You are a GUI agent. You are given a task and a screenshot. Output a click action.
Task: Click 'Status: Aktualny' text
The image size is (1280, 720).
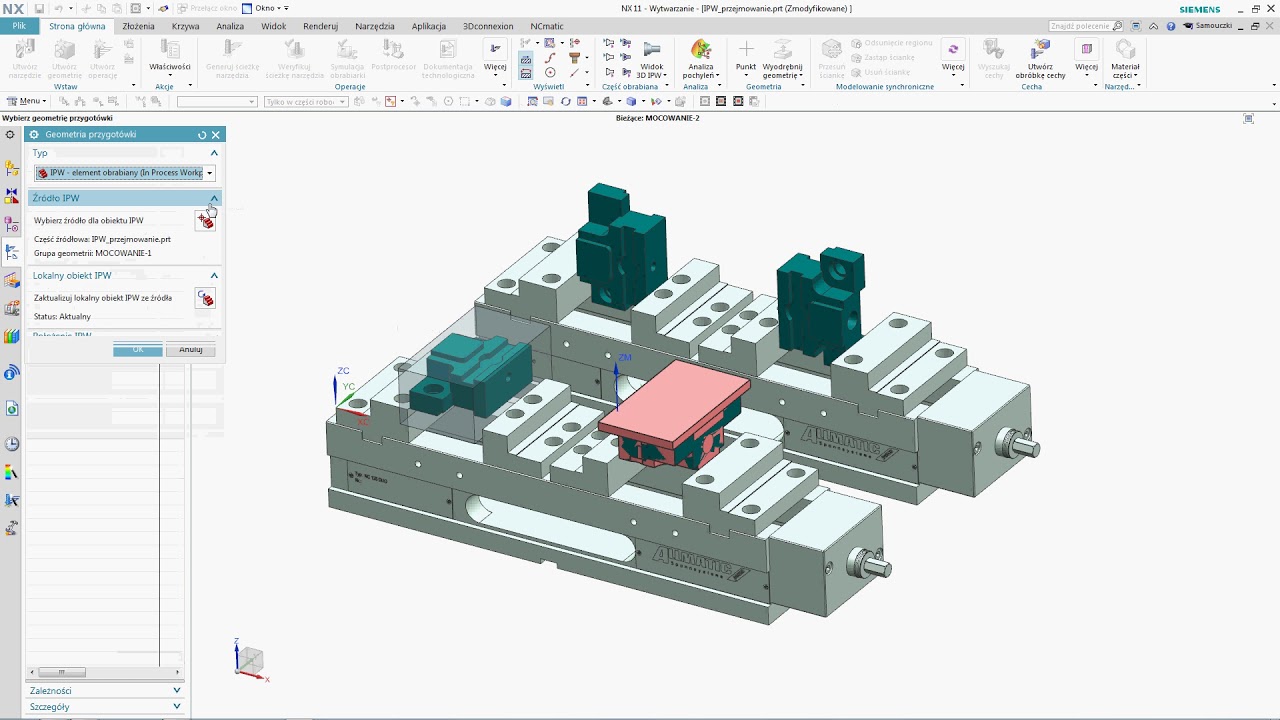62,317
